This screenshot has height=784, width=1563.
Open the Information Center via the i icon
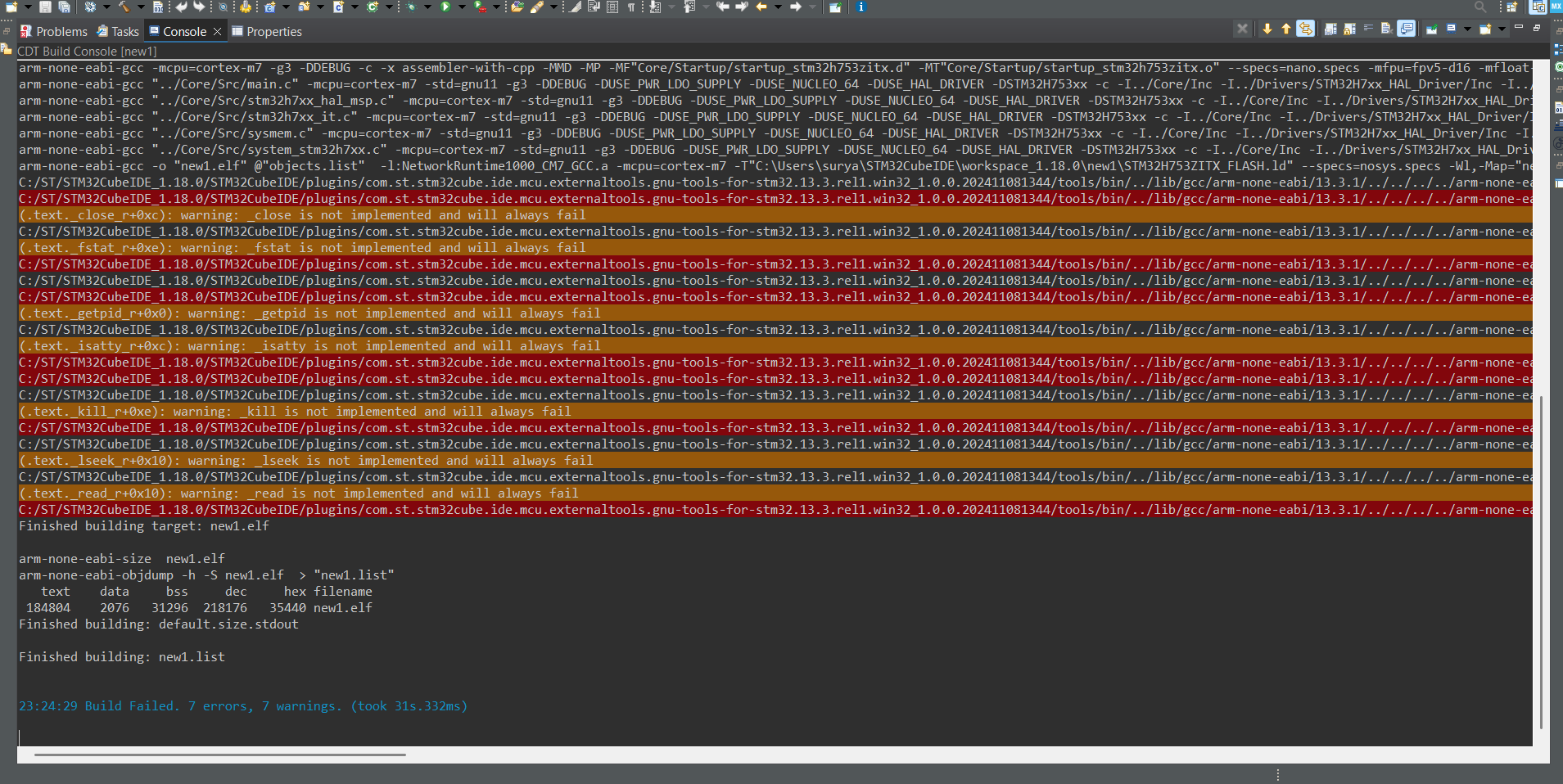[861, 7]
